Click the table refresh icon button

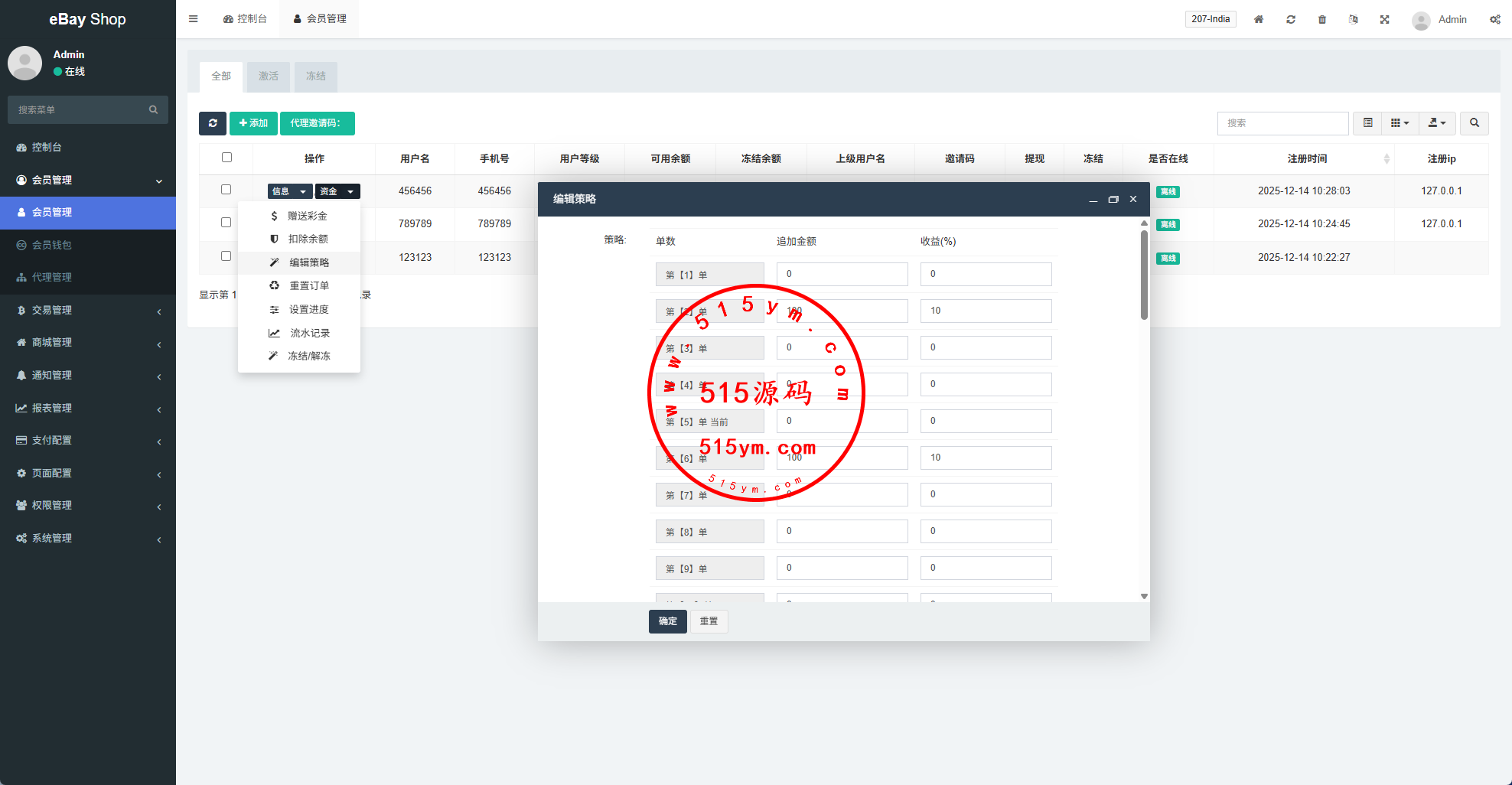coord(213,123)
